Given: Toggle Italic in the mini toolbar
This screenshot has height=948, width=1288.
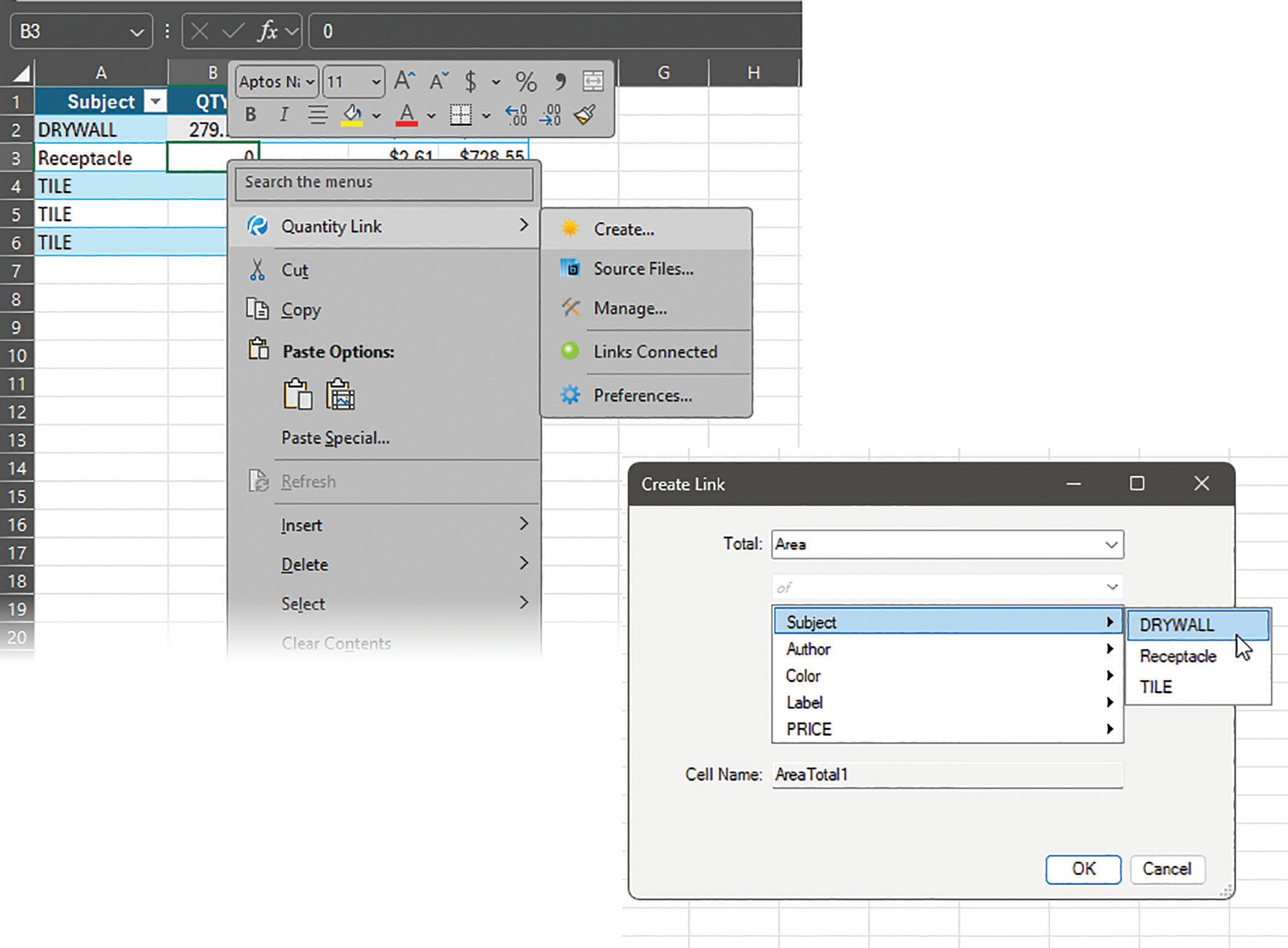Looking at the screenshot, I should (x=283, y=114).
